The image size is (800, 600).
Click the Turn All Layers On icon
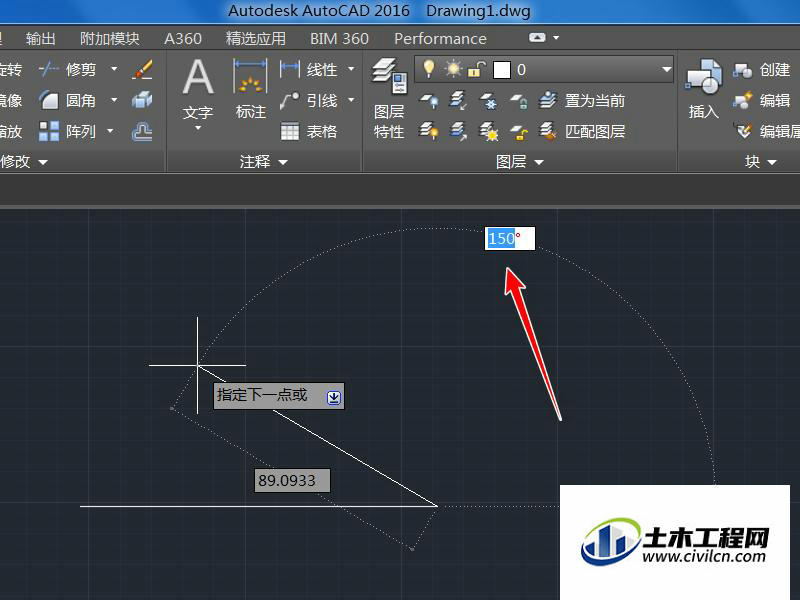tap(429, 132)
